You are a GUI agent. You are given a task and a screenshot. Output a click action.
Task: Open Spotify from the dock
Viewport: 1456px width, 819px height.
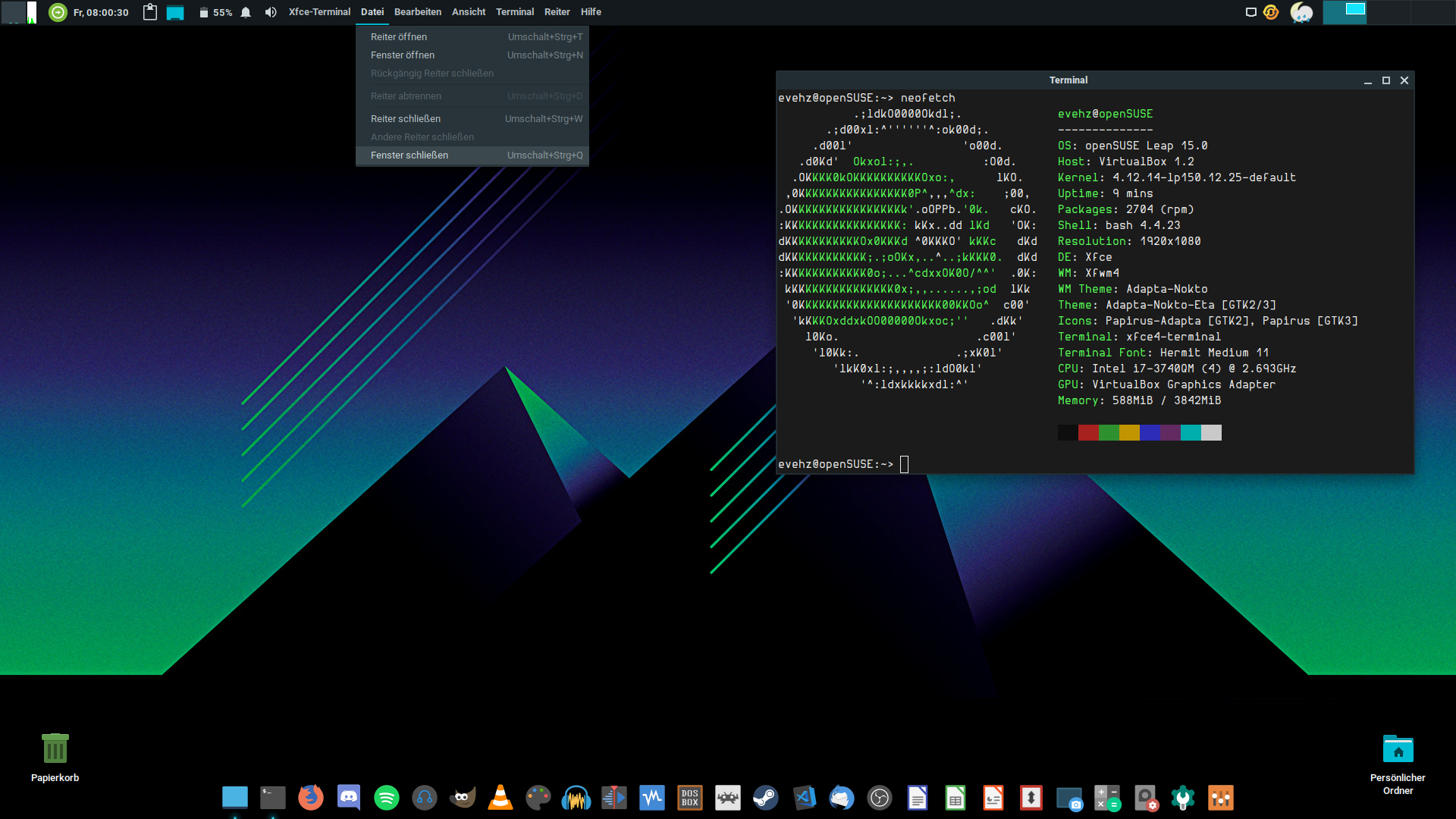tap(387, 798)
